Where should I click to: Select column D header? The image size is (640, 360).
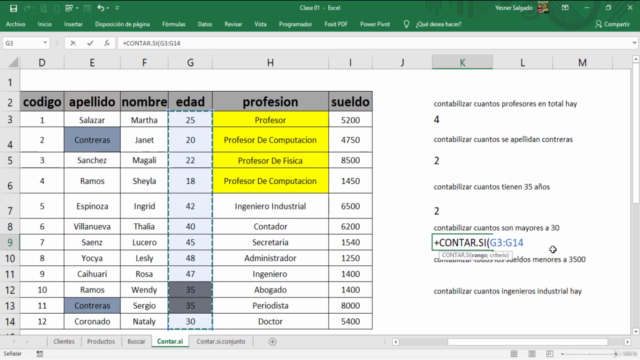pyautogui.click(x=42, y=62)
